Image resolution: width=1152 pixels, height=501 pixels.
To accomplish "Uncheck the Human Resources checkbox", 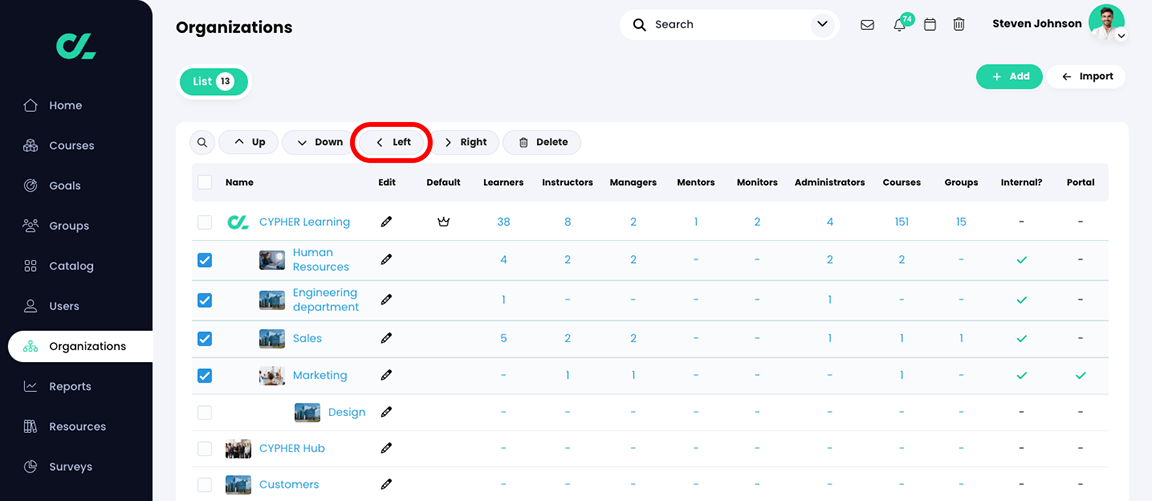I will click(205, 260).
